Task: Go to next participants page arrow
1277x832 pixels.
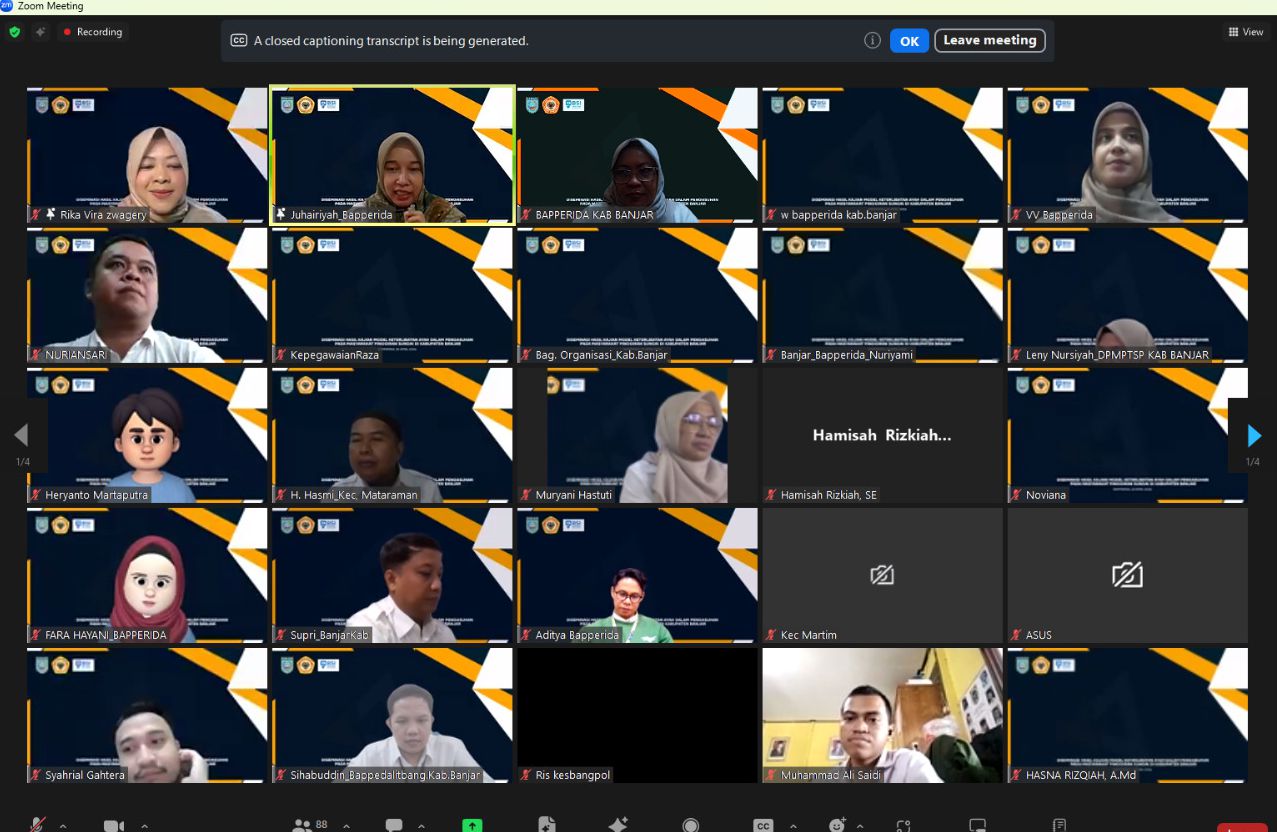Action: point(1254,436)
